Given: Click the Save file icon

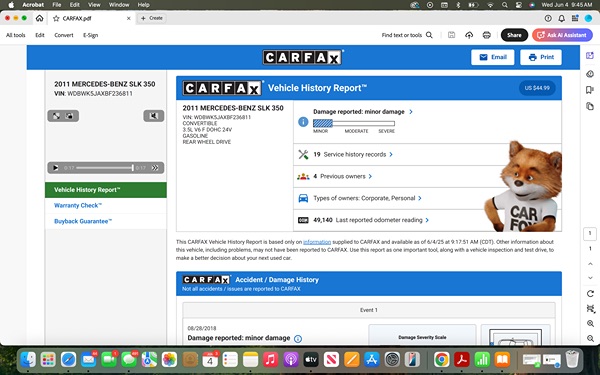Looking at the screenshot, I should click(x=452, y=35).
